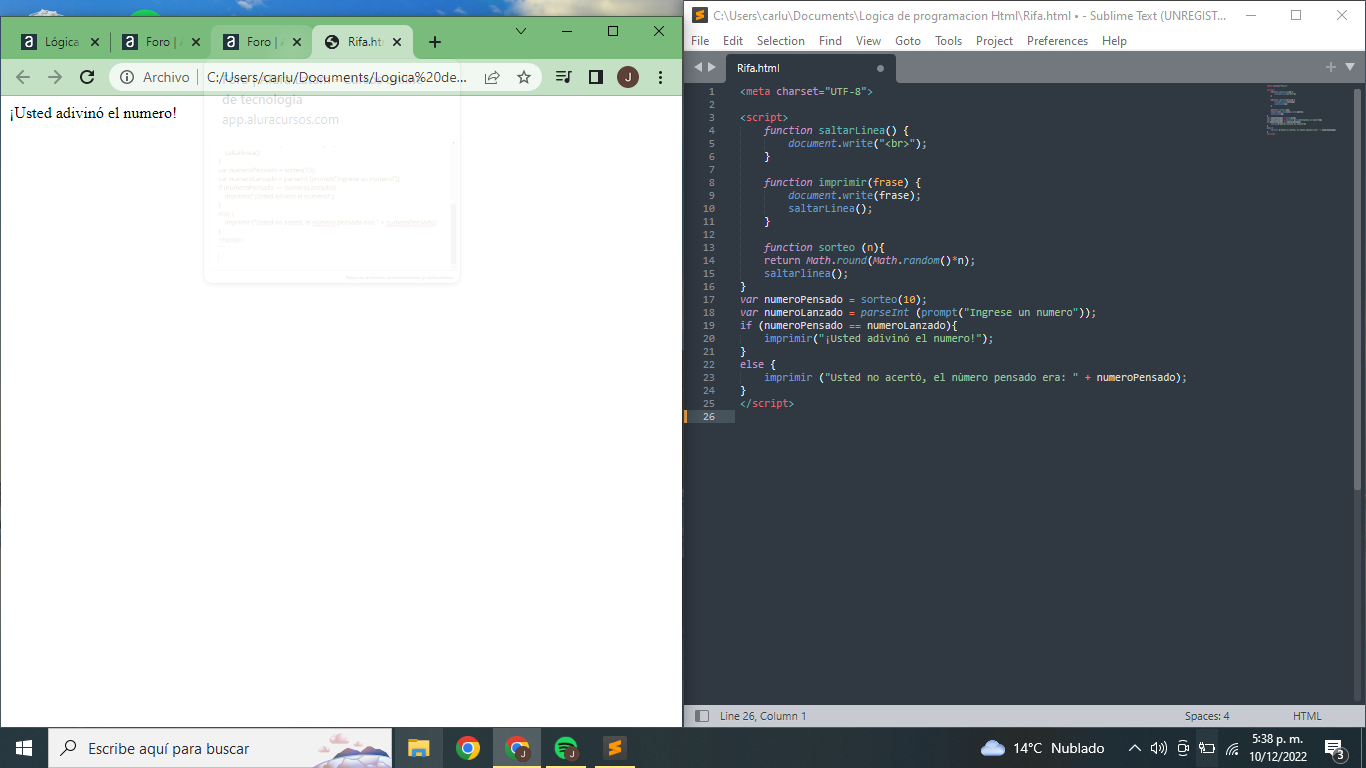Open Preferences menu in Sublime Text
This screenshot has height=768, width=1366.
[x=1057, y=41]
